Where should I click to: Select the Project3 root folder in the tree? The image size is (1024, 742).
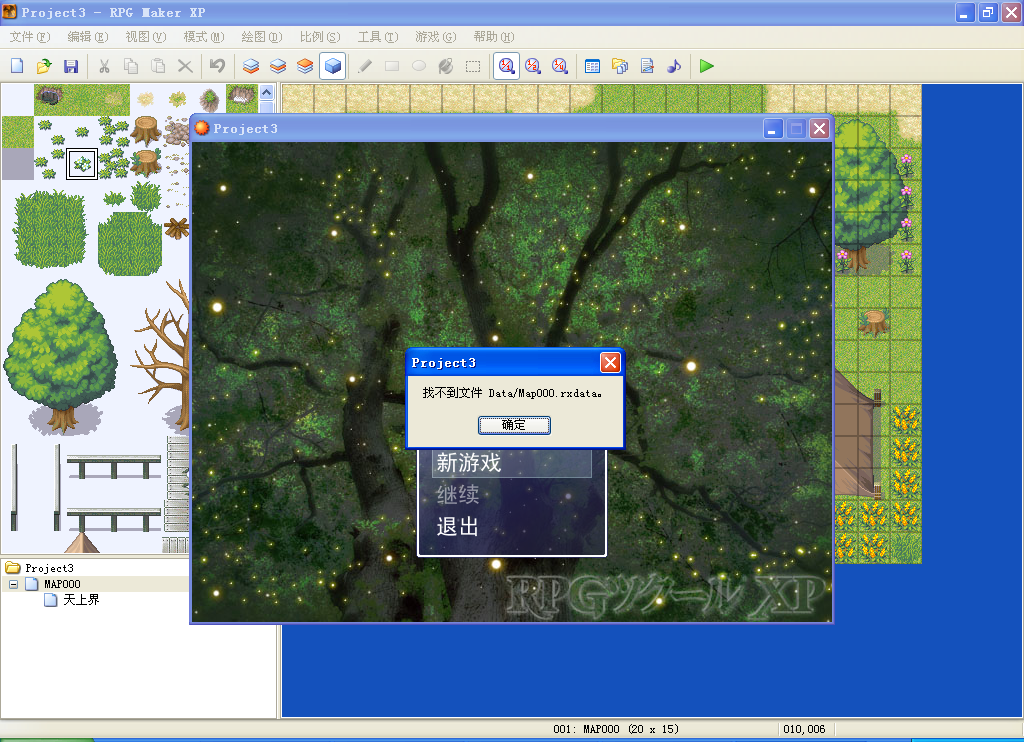(x=49, y=568)
